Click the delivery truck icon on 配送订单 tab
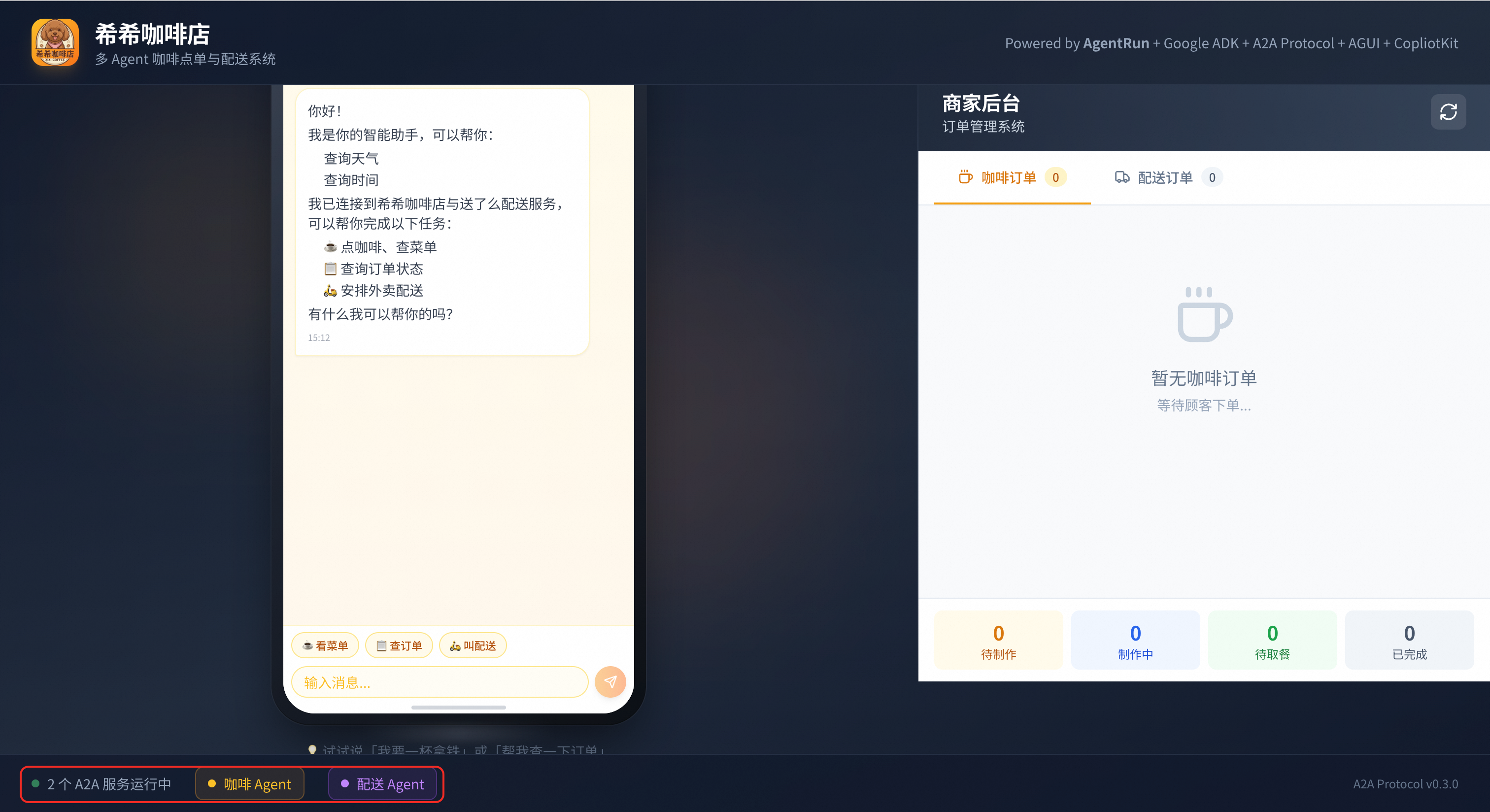Image resolution: width=1490 pixels, height=812 pixels. tap(1121, 177)
